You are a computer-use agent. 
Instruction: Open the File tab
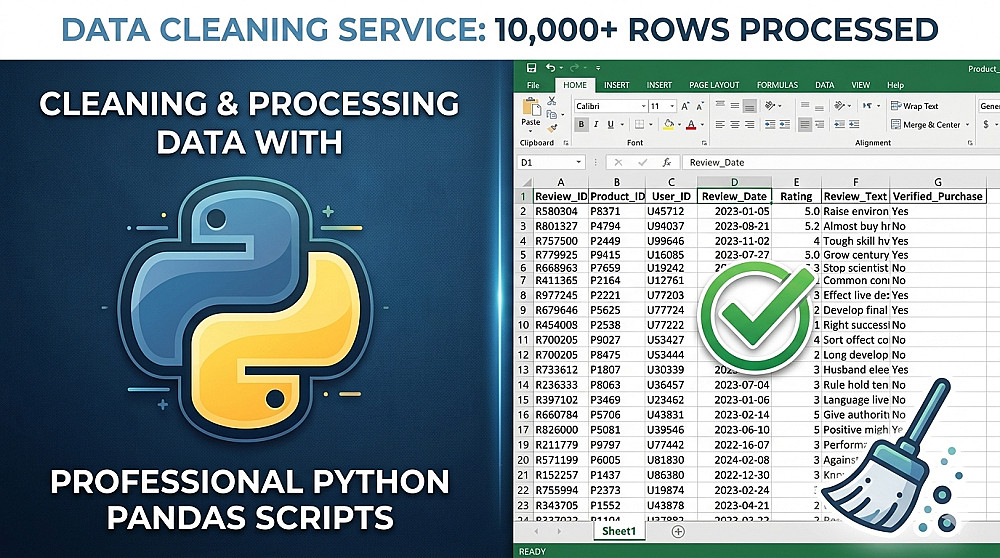533,85
